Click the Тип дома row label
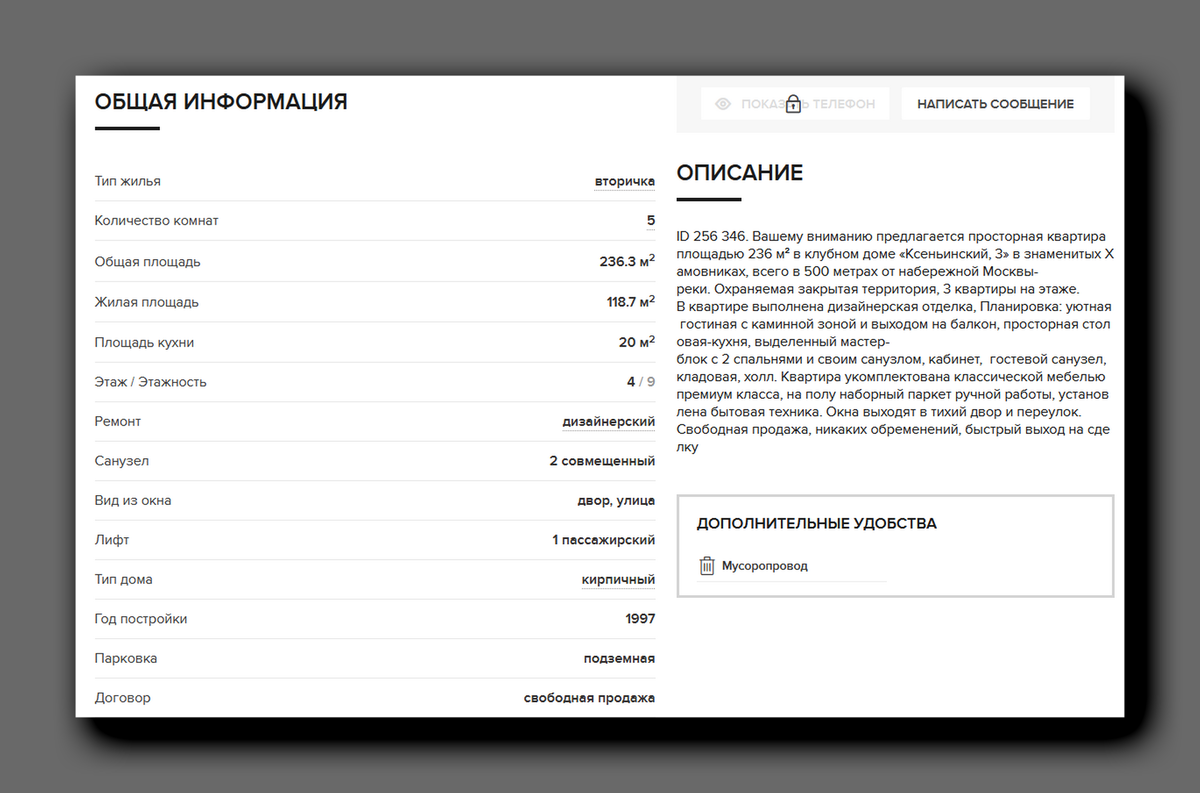 click(x=124, y=580)
